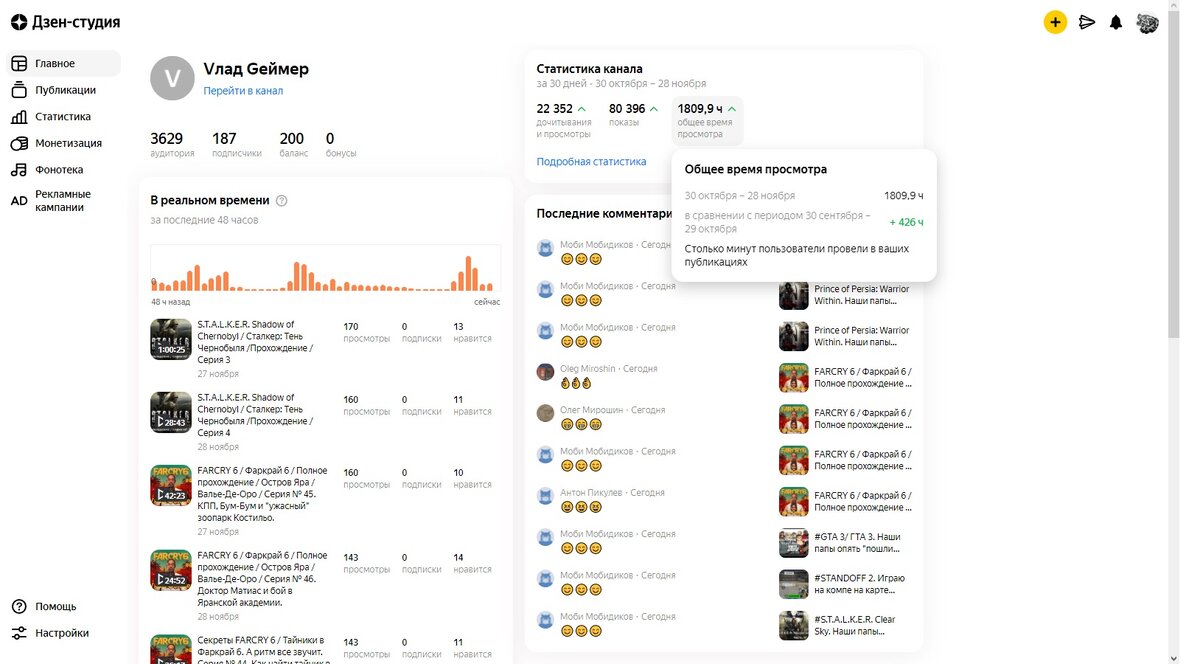Viewport: 1200px width, 664px height.
Task: Click the Олег Мирошин commenter avatar
Action: coord(545,413)
